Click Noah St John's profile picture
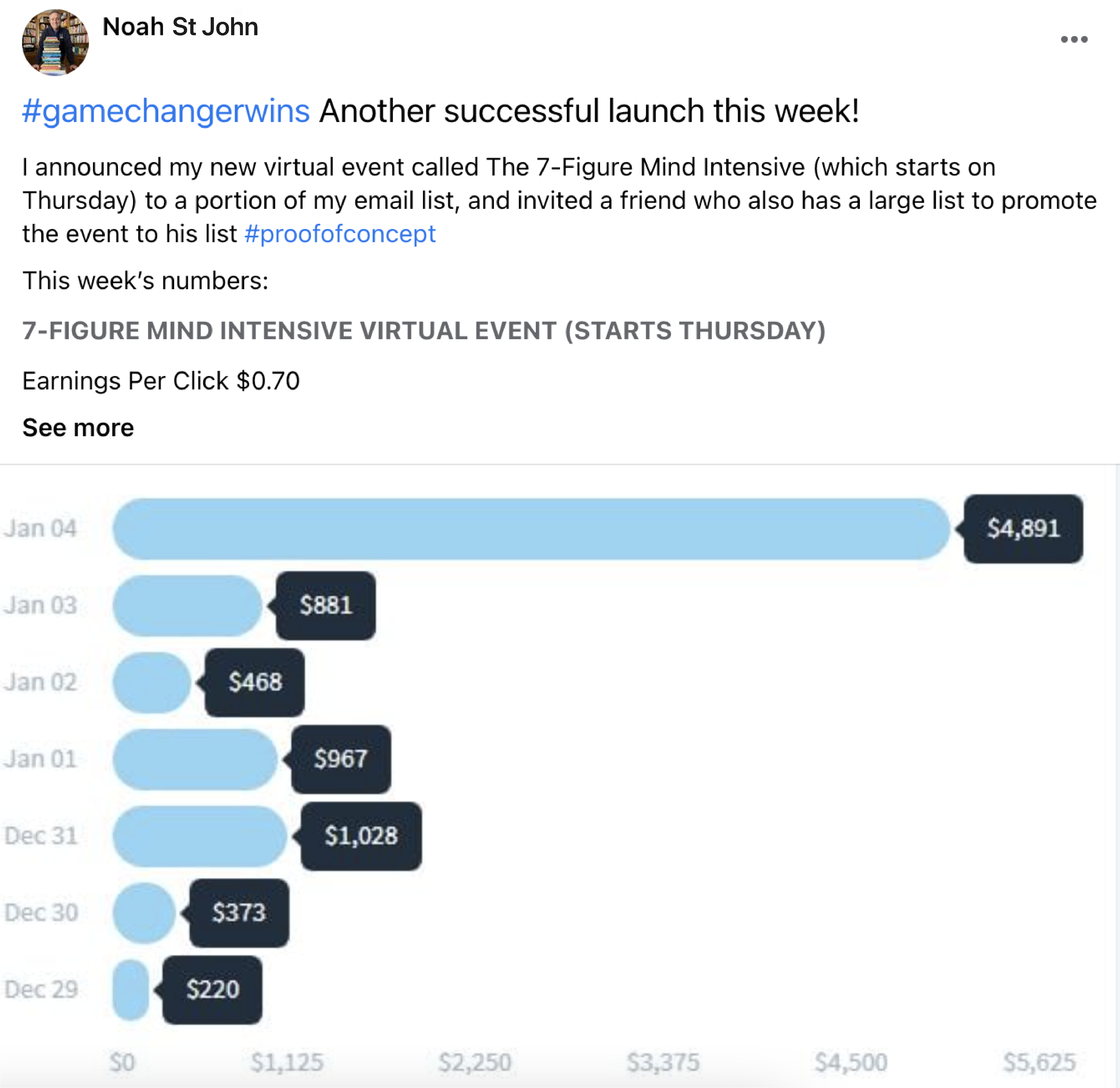 pyautogui.click(x=55, y=43)
